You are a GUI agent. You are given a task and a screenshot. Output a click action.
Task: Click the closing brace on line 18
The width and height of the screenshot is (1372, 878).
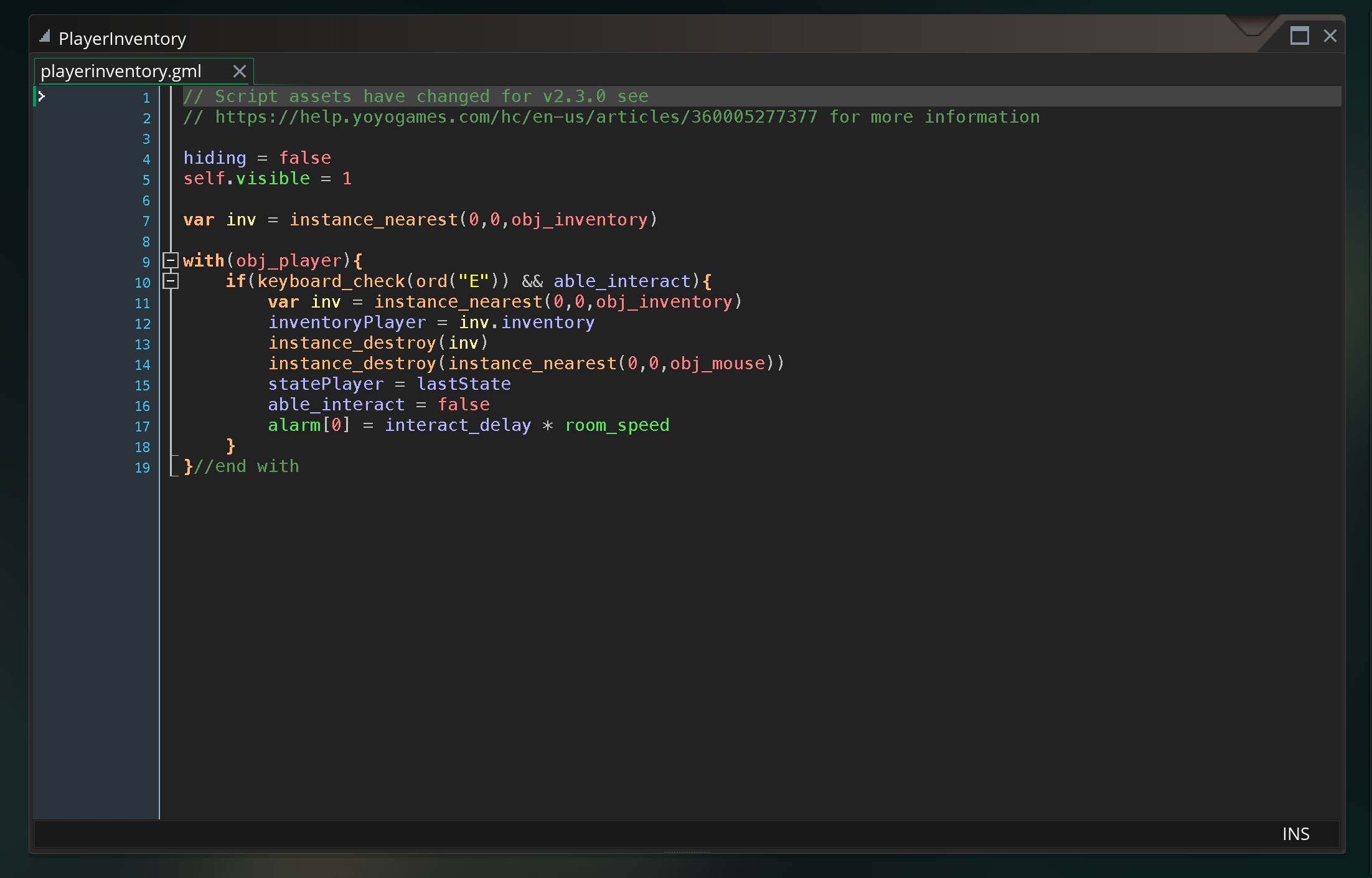[x=231, y=446]
